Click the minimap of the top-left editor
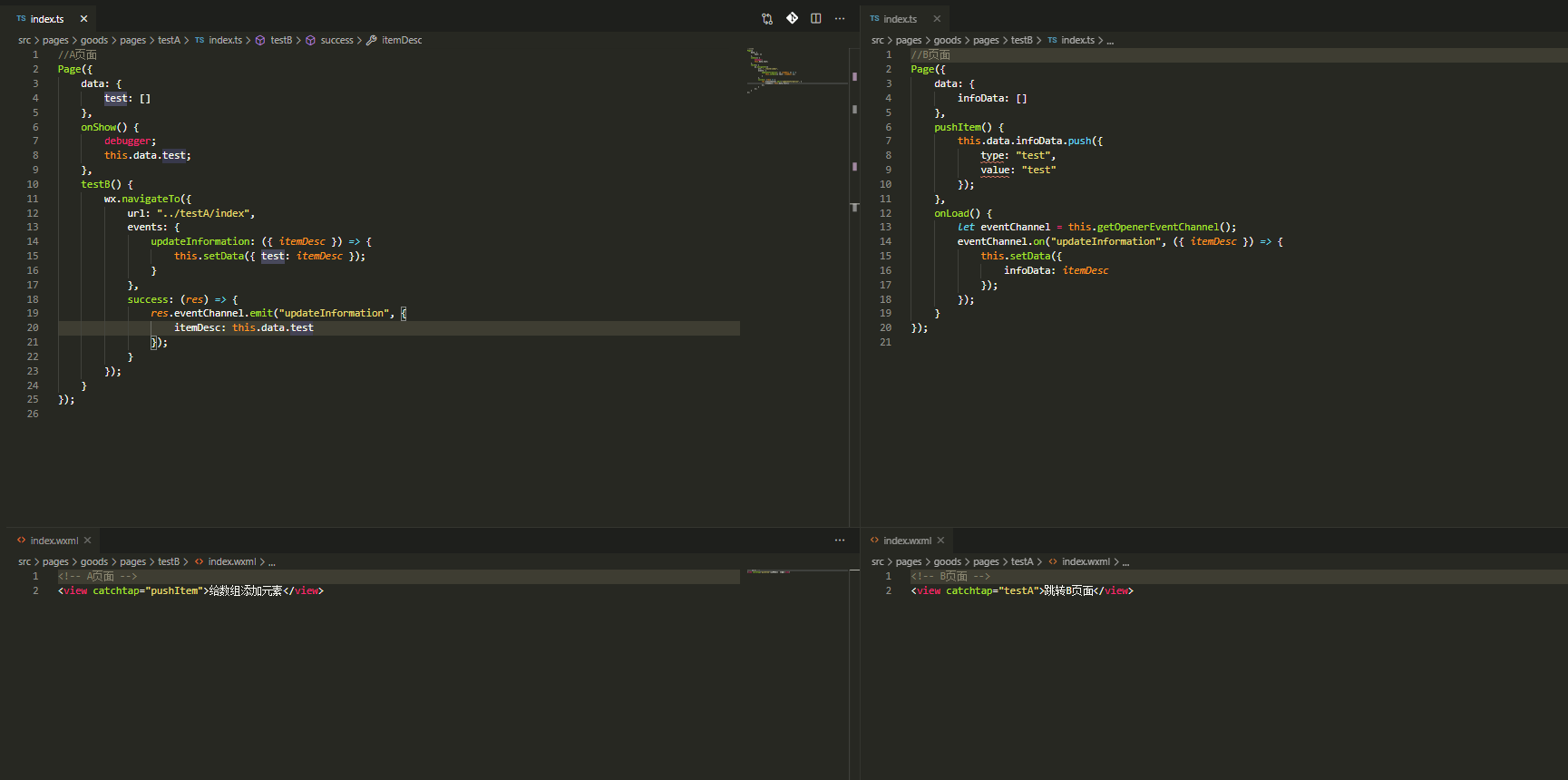This screenshot has height=780, width=1568. click(x=797, y=71)
